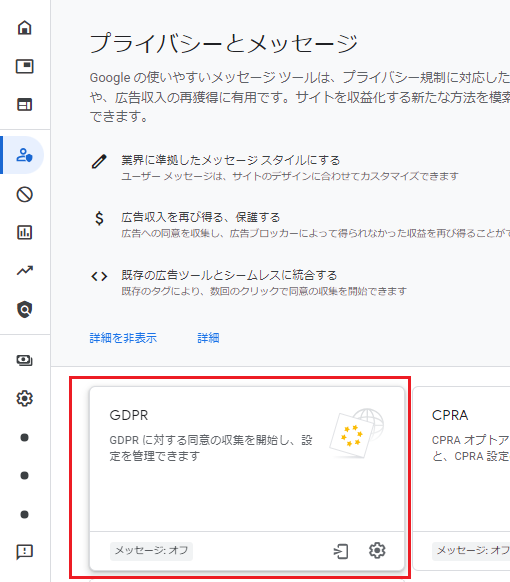
Task: Open the Optimization trend arrow icon
Action: coord(24,271)
